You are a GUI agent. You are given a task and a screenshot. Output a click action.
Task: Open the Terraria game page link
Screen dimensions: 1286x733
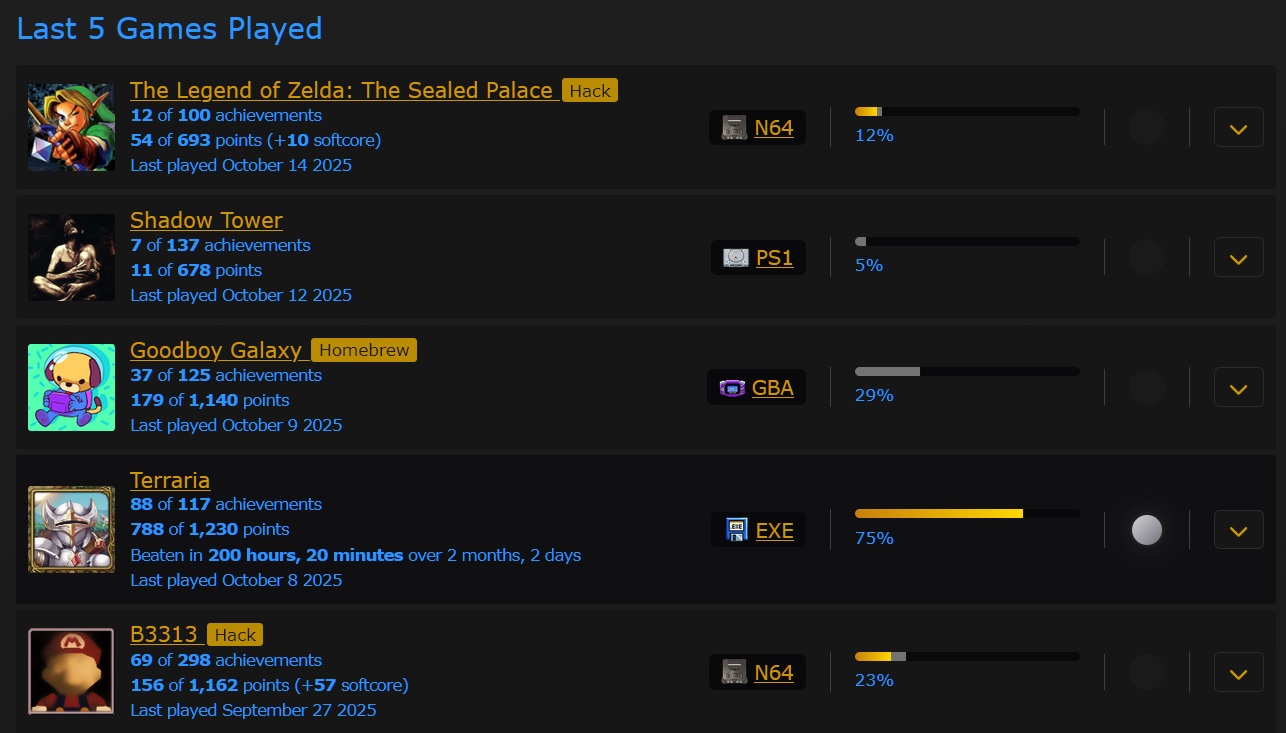click(170, 480)
